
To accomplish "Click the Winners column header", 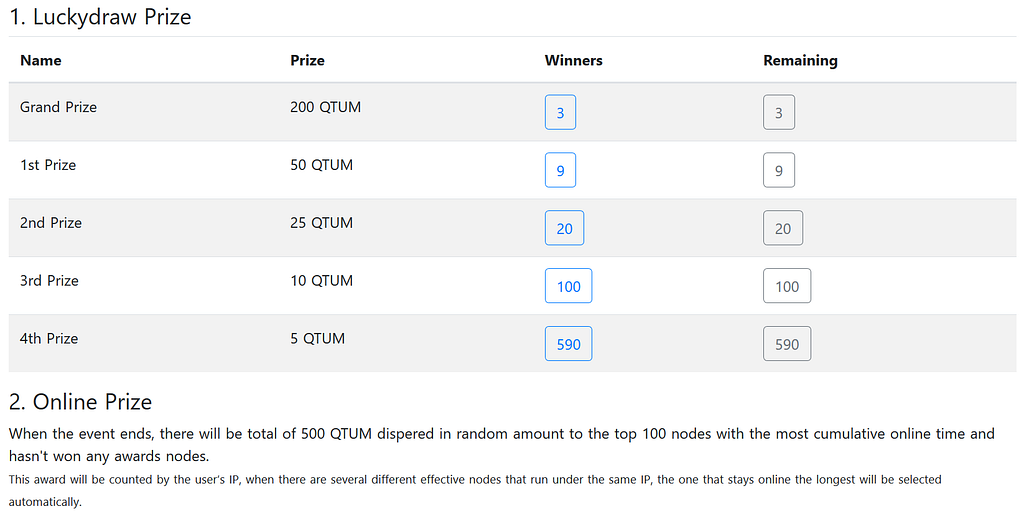I will pos(573,60).
